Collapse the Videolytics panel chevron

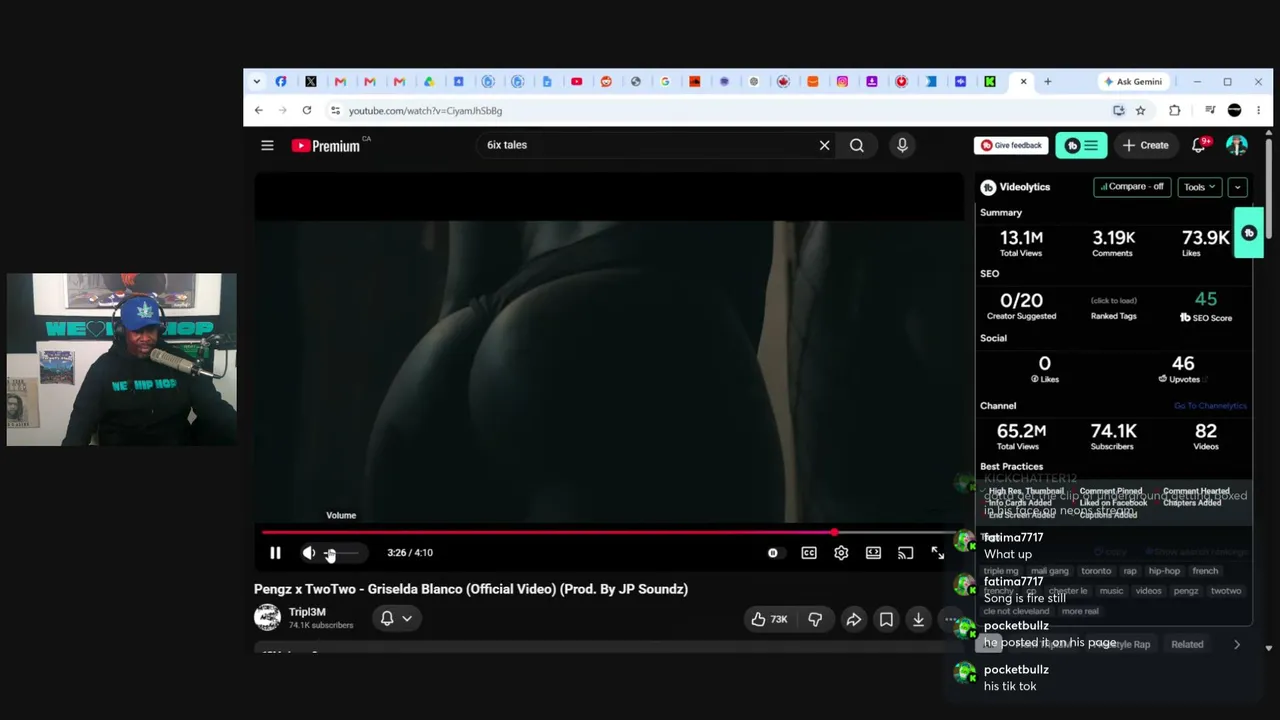point(1237,187)
